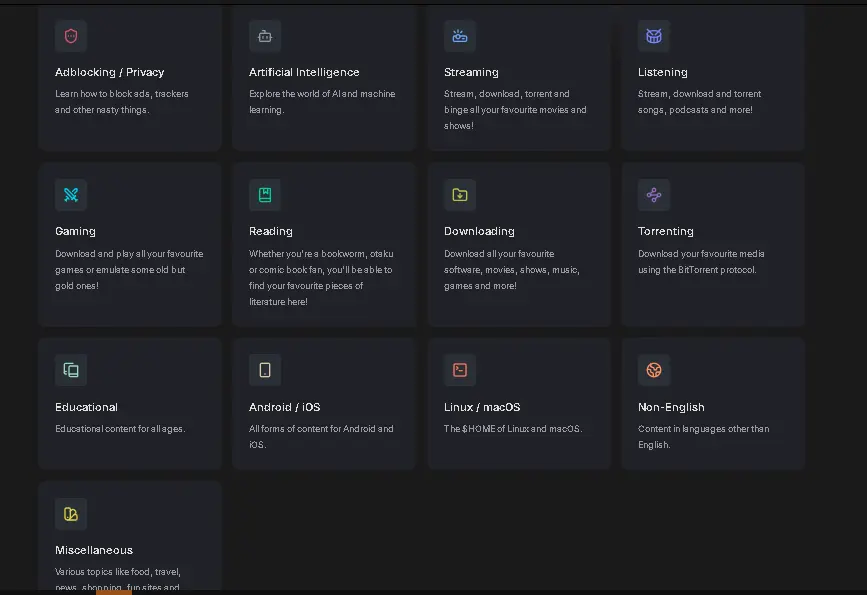Click the Torrenting card icon
The width and height of the screenshot is (867, 595).
(654, 195)
